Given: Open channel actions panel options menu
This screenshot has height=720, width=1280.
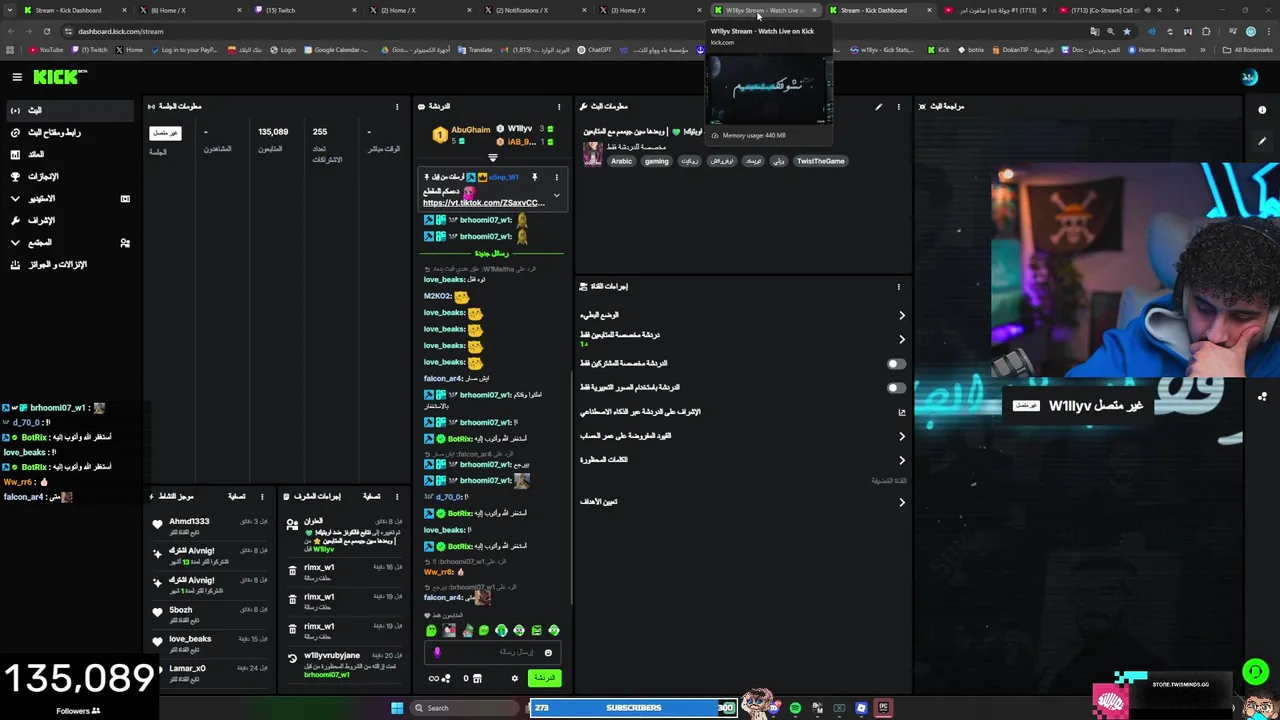Looking at the screenshot, I should click(x=899, y=287).
